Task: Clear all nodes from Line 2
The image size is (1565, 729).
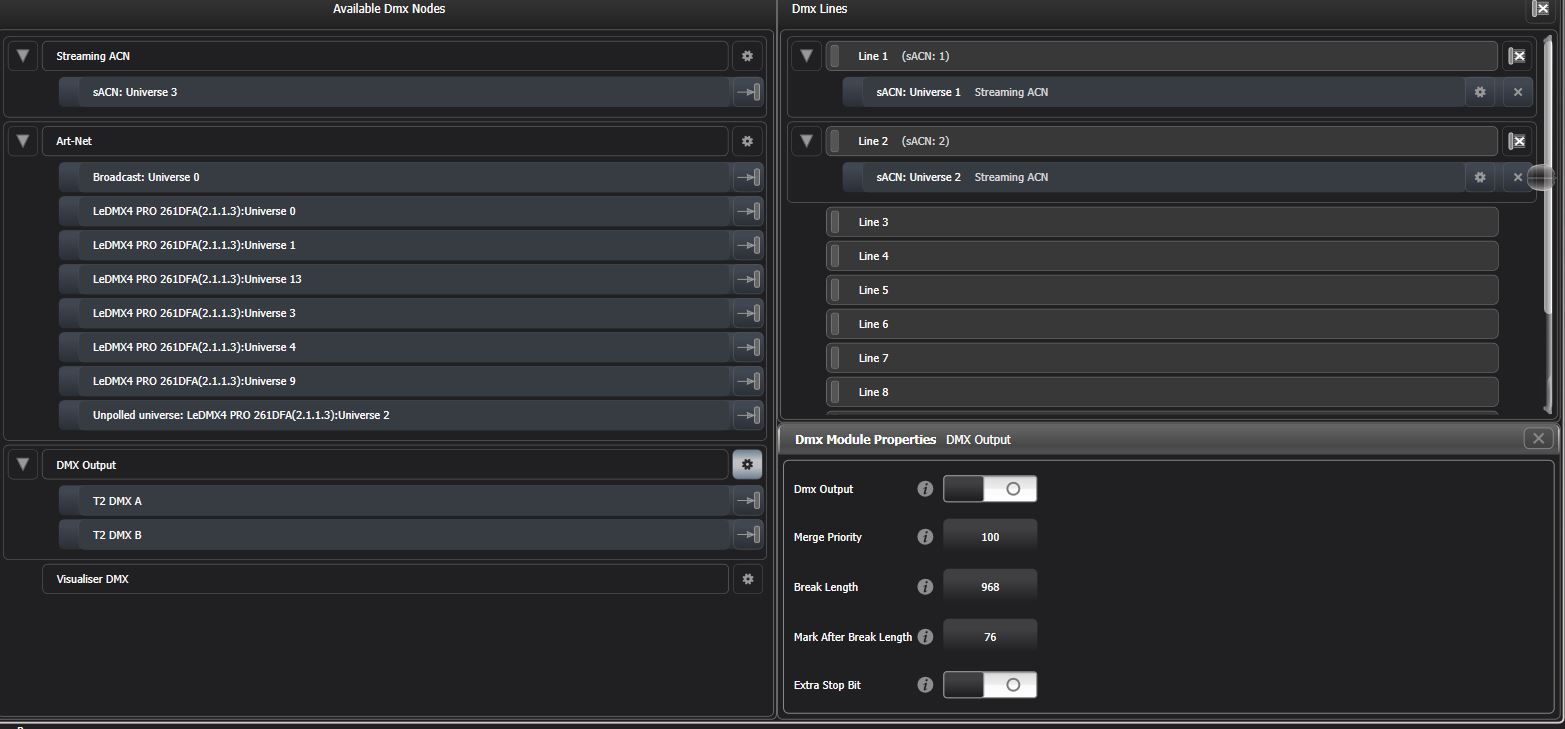Action: tap(1517, 141)
